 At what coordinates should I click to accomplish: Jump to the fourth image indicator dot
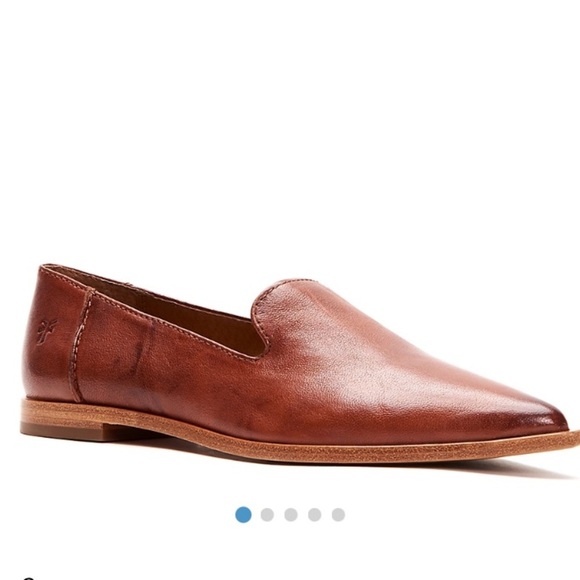[x=314, y=515]
